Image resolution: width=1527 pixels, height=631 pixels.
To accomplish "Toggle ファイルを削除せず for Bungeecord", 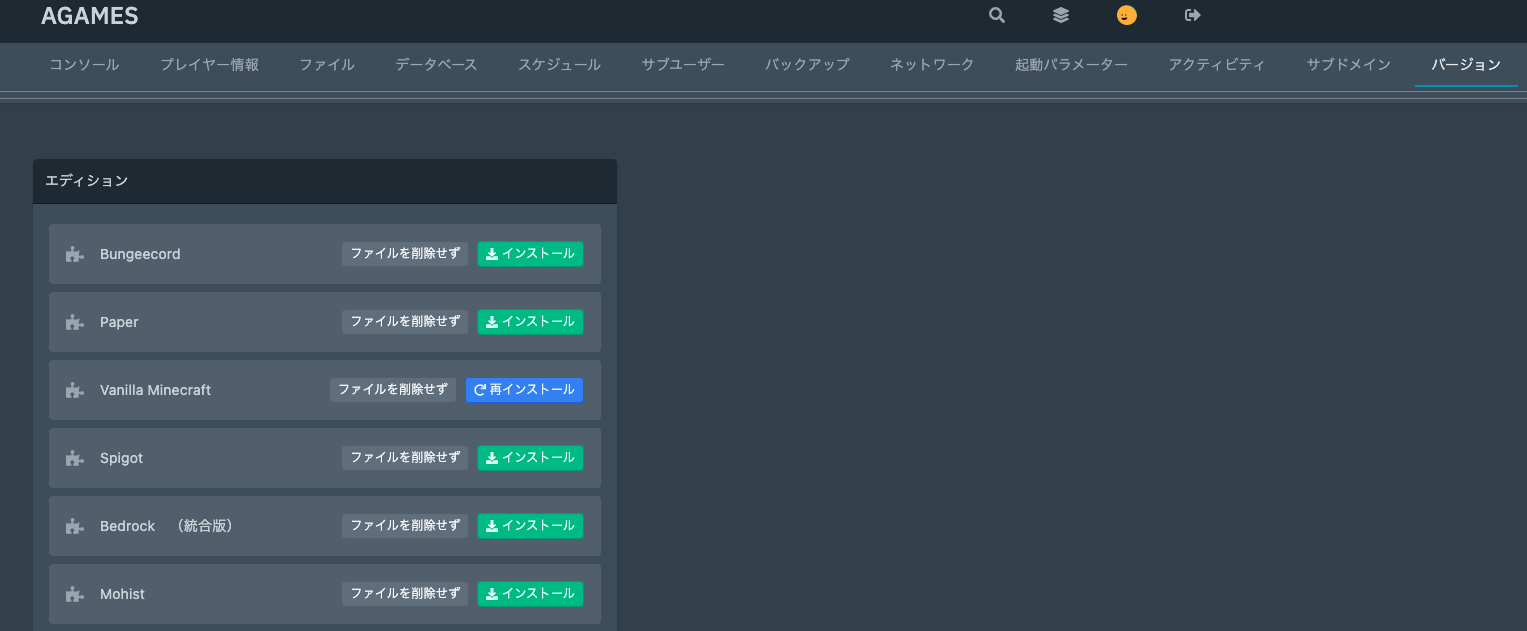I will click(404, 254).
